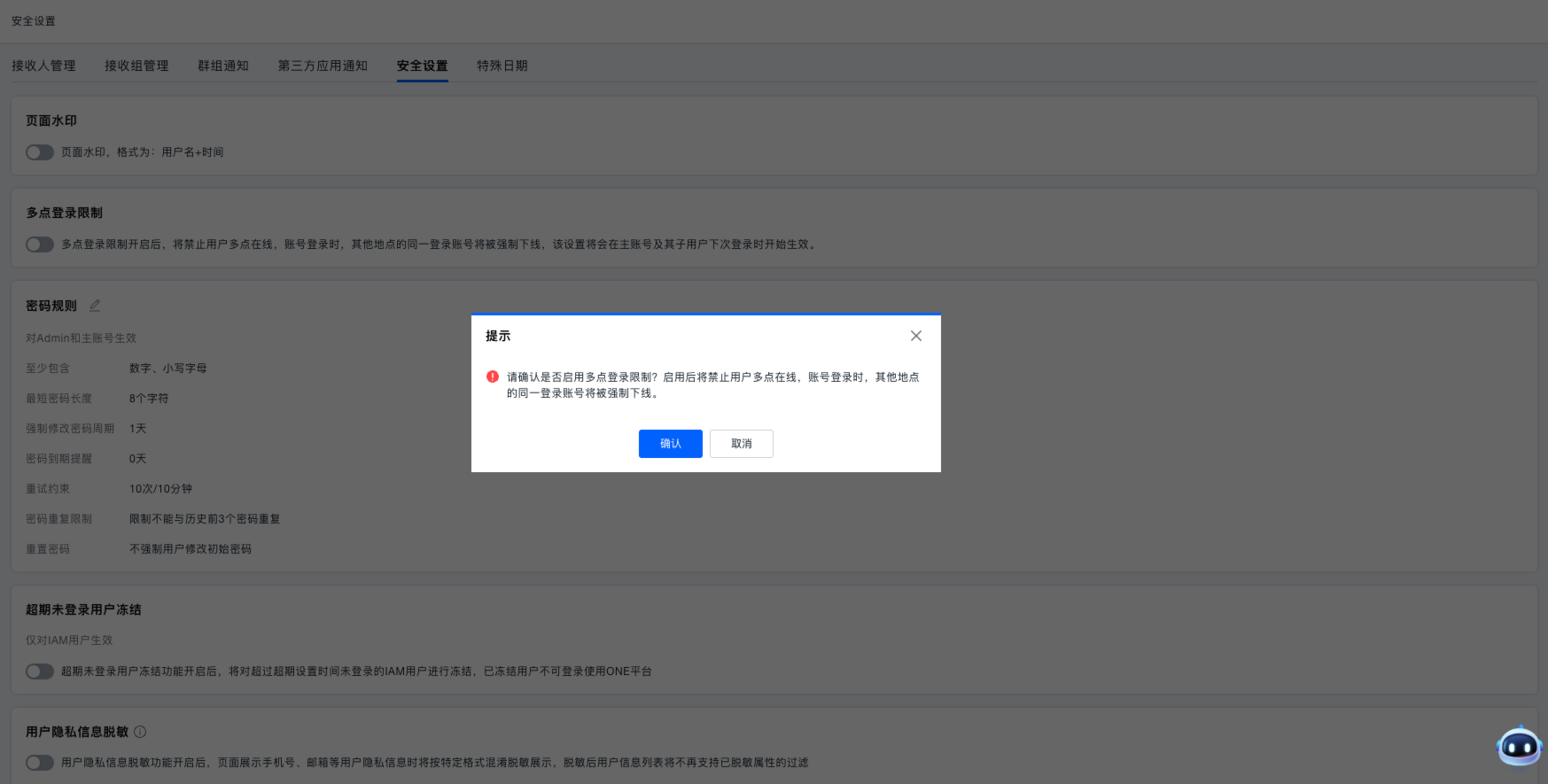Switch to the 接收组管理 tab
The width and height of the screenshot is (1548, 784).
tap(136, 66)
